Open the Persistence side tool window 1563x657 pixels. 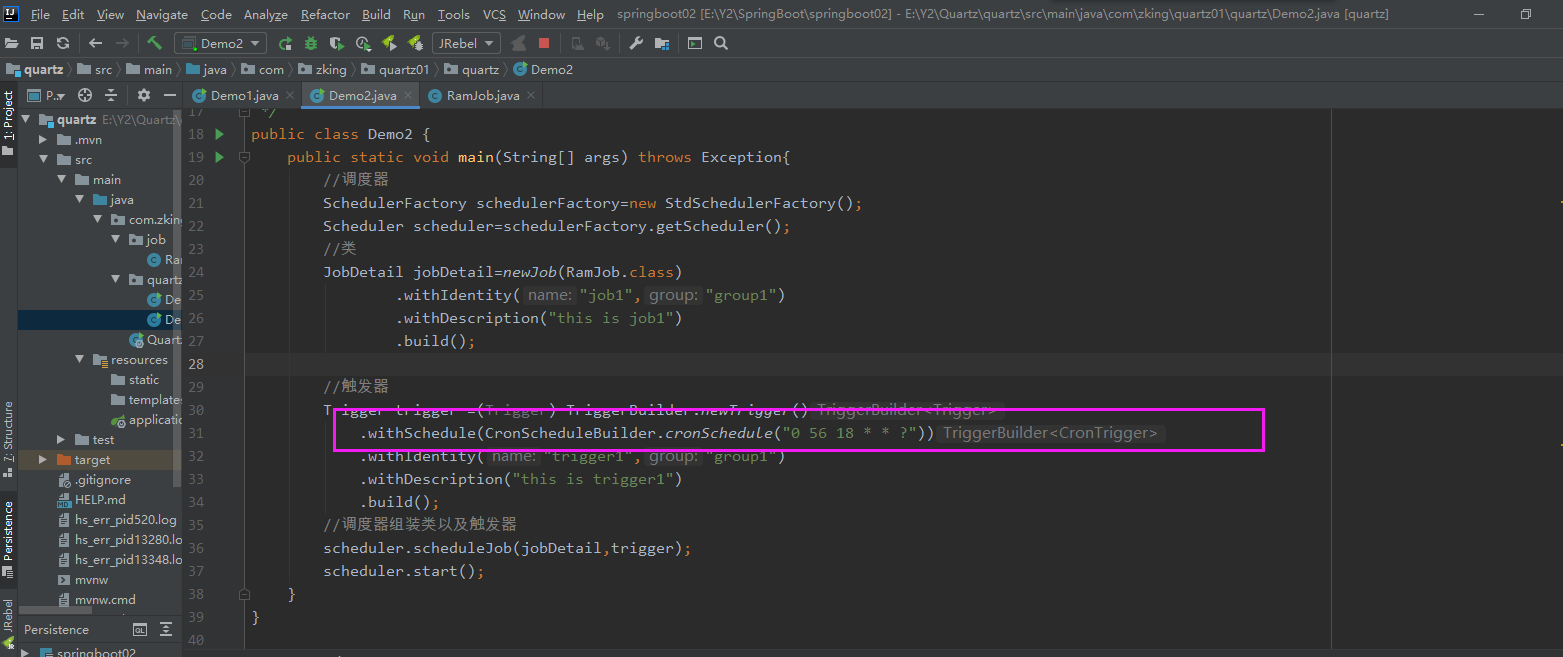[8, 538]
